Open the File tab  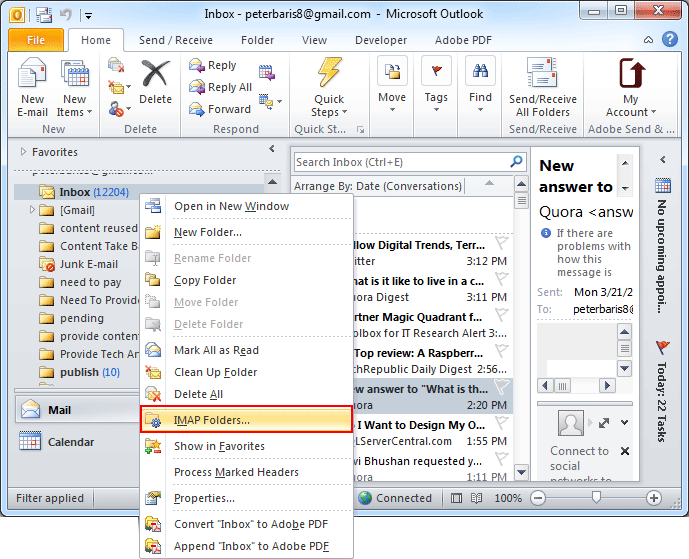coord(36,40)
